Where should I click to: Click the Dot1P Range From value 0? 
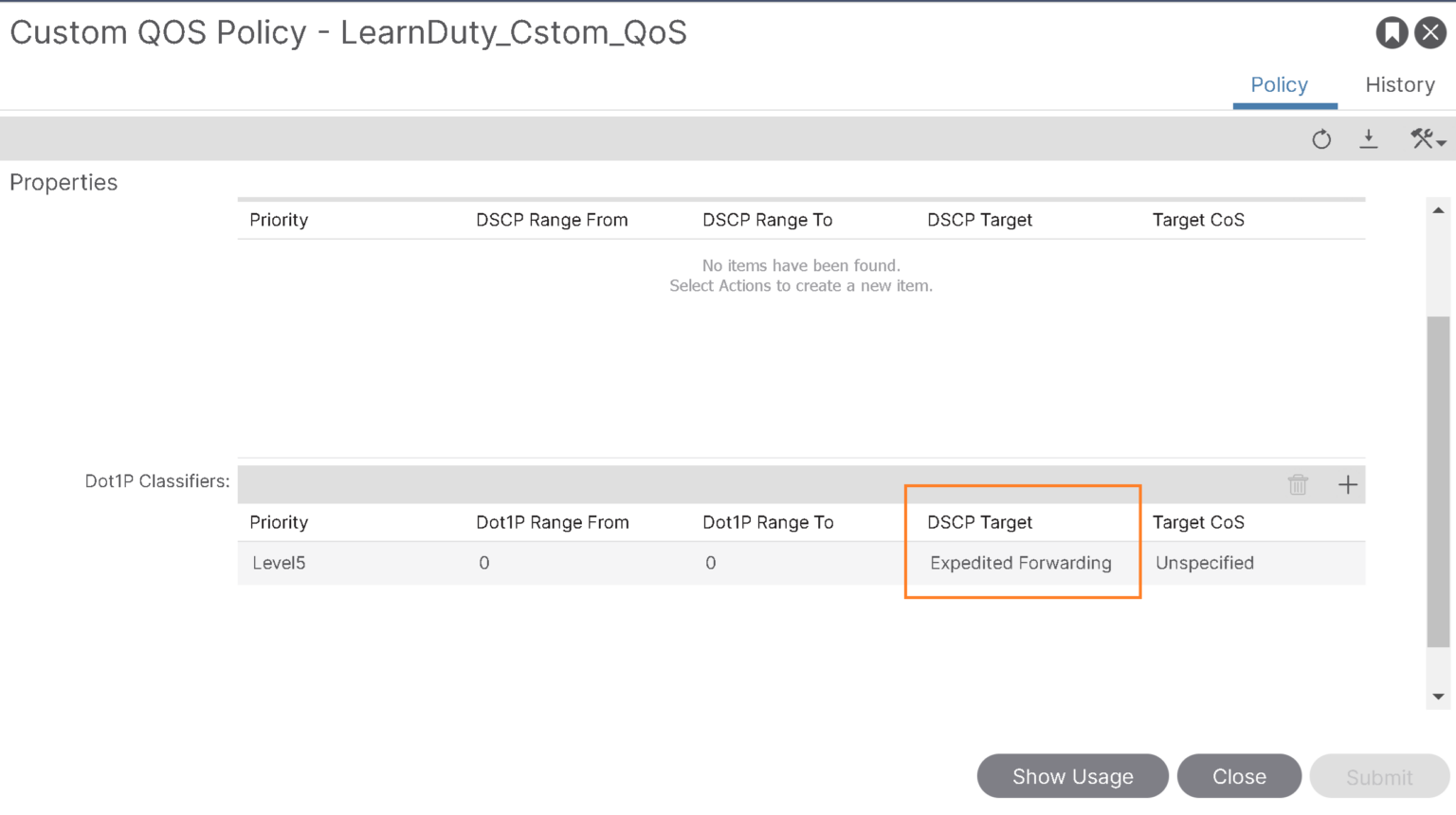[x=483, y=562]
